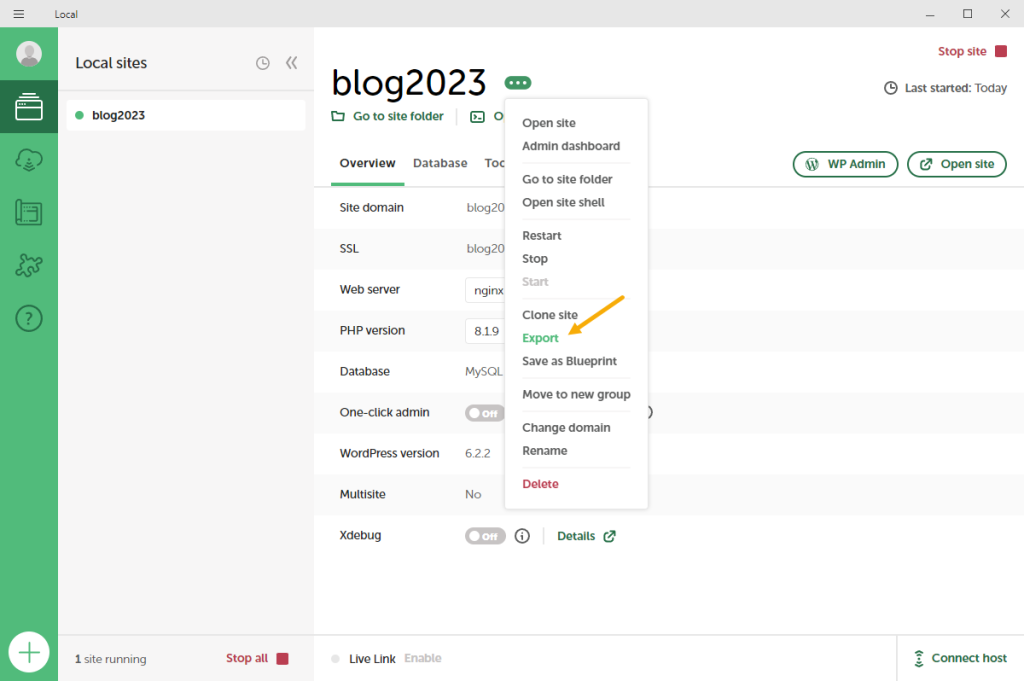Image resolution: width=1024 pixels, height=681 pixels.
Task: Open the Blueprints sidebar icon
Action: 29,213
